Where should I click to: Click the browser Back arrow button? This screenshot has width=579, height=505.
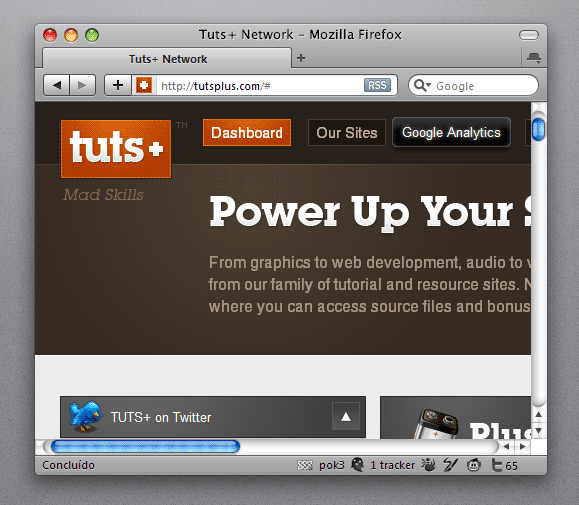pyautogui.click(x=56, y=85)
